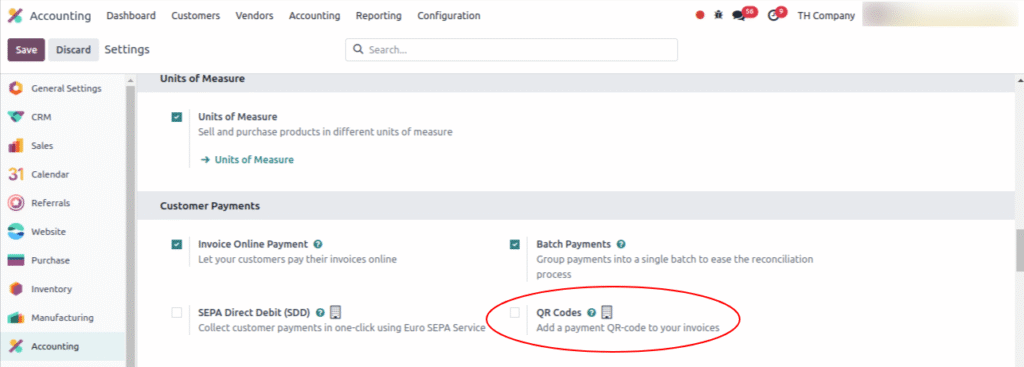Viewport: 1024px width, 367px height.
Task: Click arrow icon before Units of Measure link
Action: 205,159
